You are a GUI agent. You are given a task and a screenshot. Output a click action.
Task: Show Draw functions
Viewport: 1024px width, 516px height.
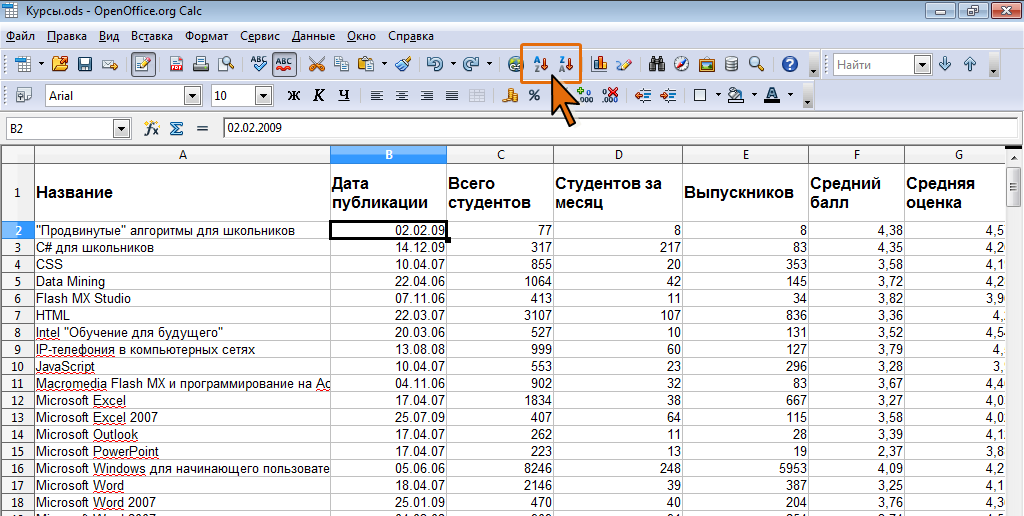coord(624,64)
